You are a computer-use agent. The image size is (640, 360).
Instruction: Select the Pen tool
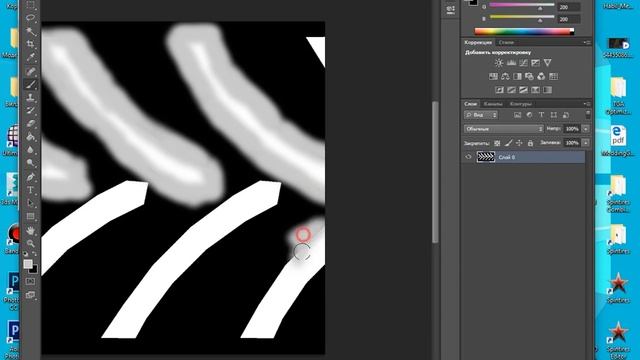pyautogui.click(x=31, y=177)
